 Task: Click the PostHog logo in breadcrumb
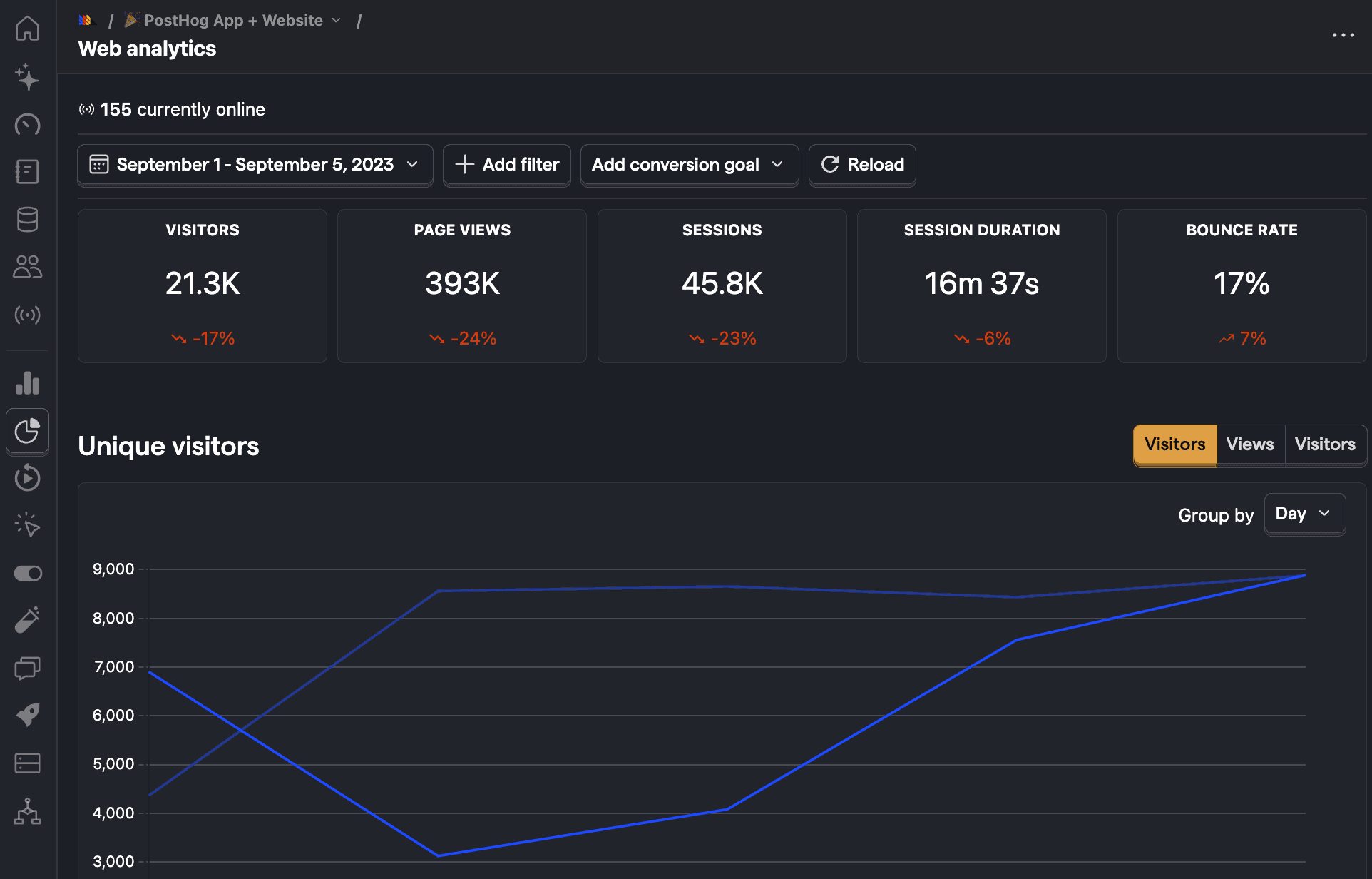[87, 20]
